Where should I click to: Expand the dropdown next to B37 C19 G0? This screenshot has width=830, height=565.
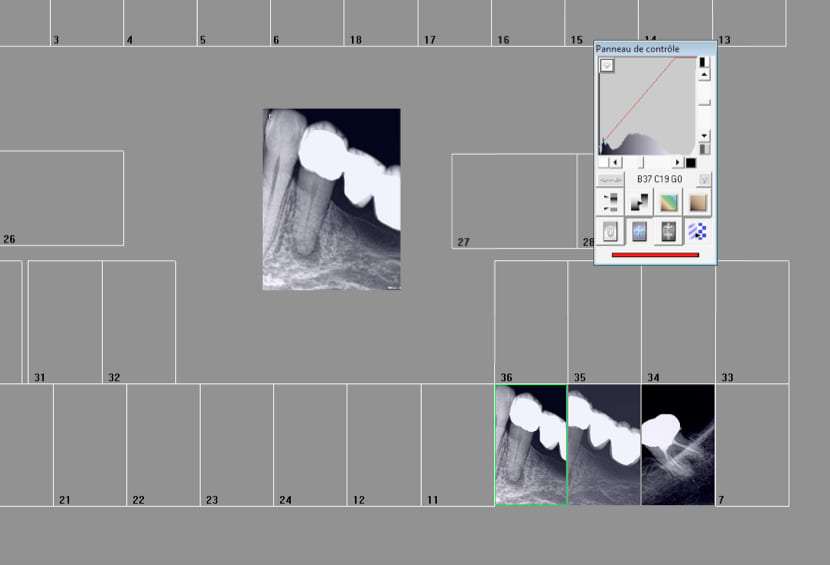(704, 179)
